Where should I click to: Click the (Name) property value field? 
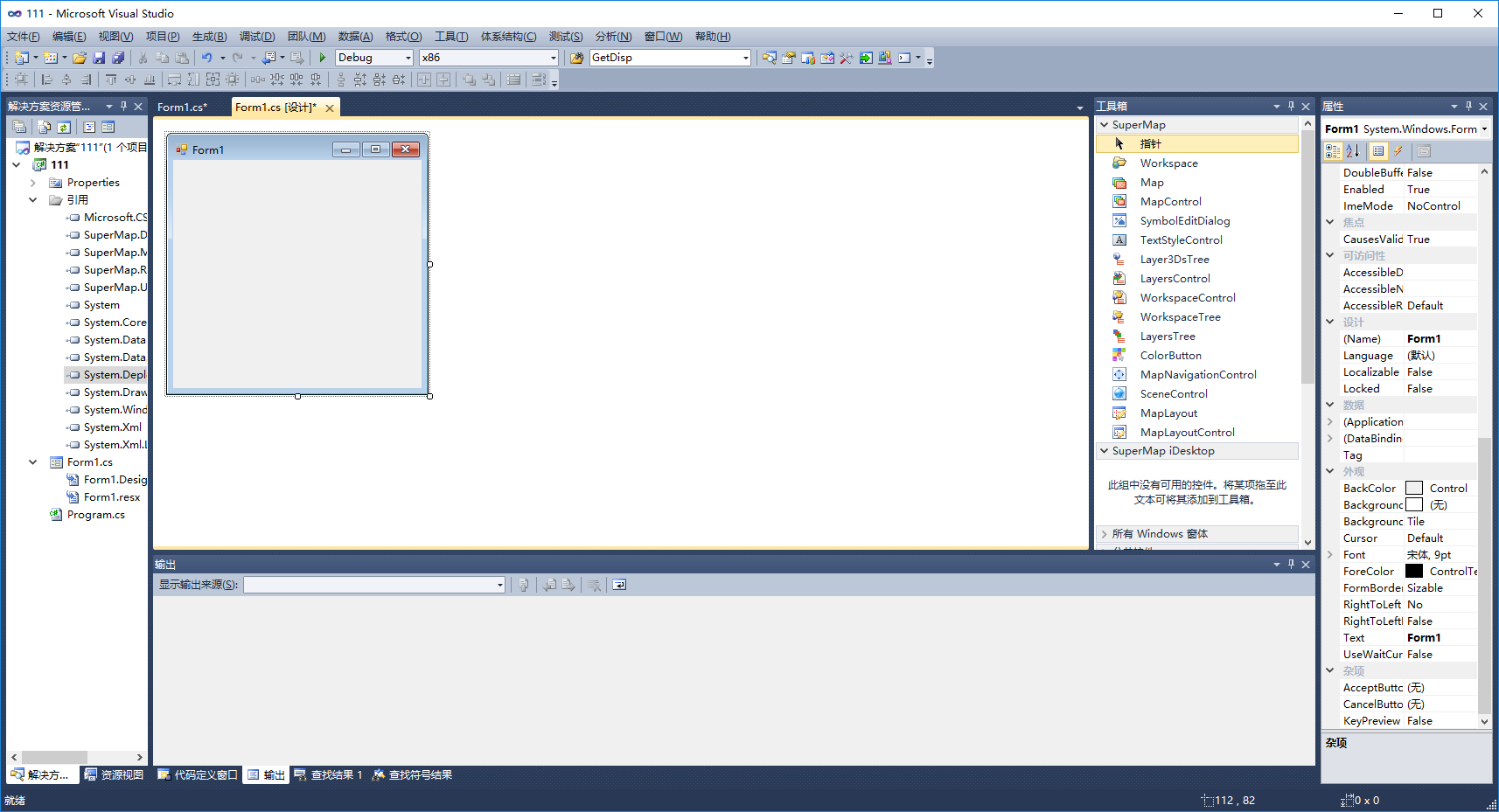1440,339
